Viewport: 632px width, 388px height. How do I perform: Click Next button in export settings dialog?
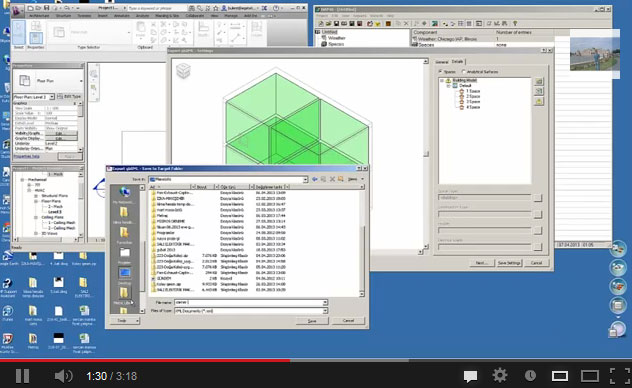[481, 263]
